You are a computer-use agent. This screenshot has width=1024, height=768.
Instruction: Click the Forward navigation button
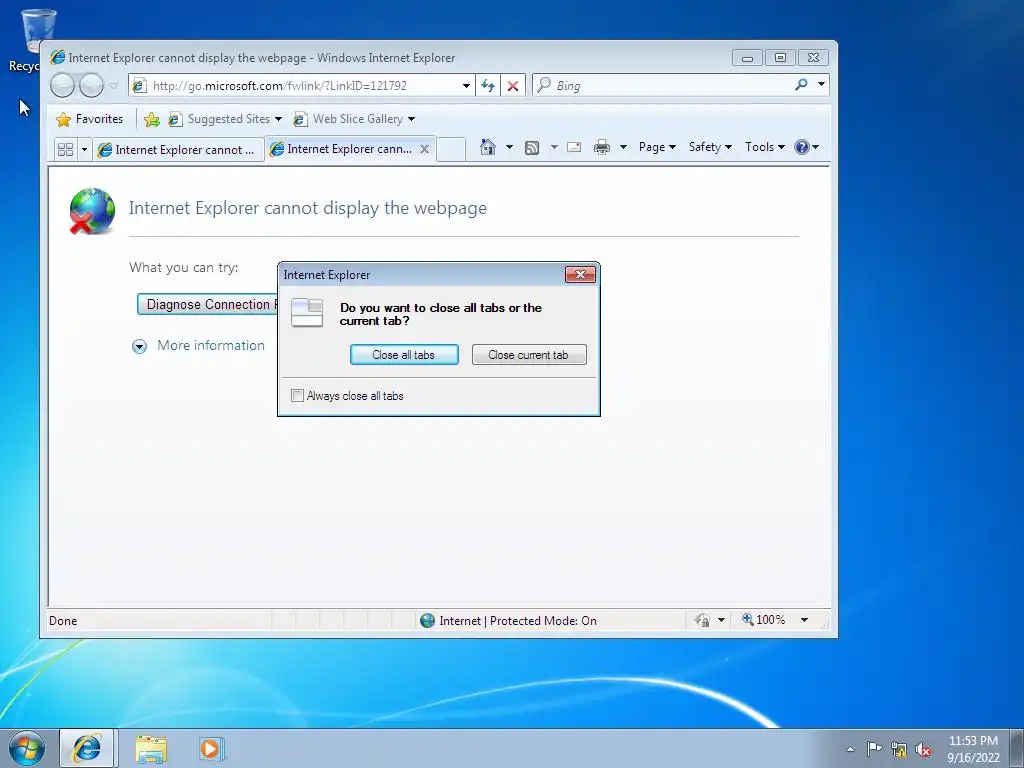pyautogui.click(x=91, y=85)
